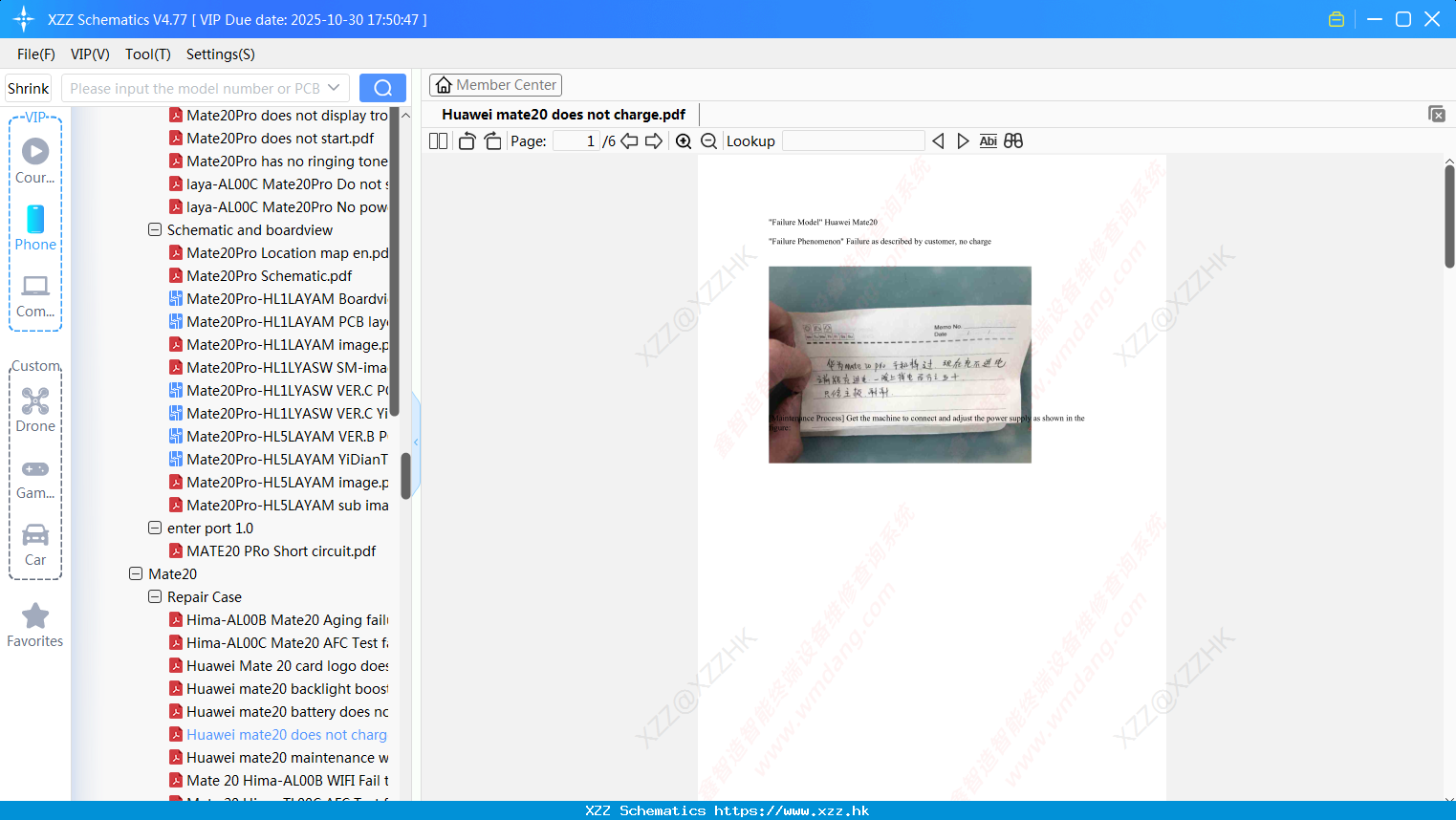Open Mate20Pro-HL5LAYAM sub image file
Screen dimensions: 1456x820
[x=279, y=505]
